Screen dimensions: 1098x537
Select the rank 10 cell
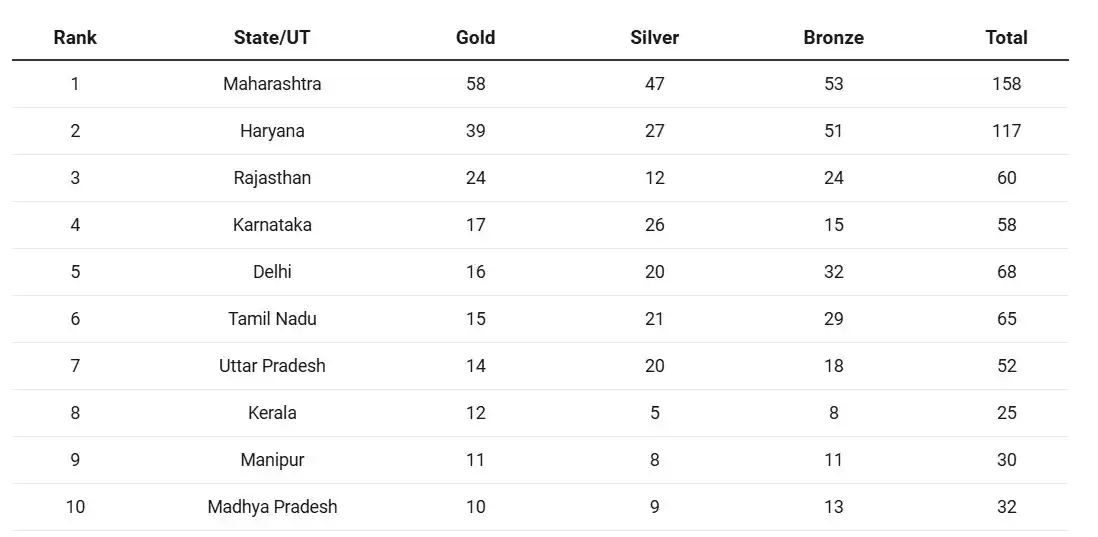(75, 506)
